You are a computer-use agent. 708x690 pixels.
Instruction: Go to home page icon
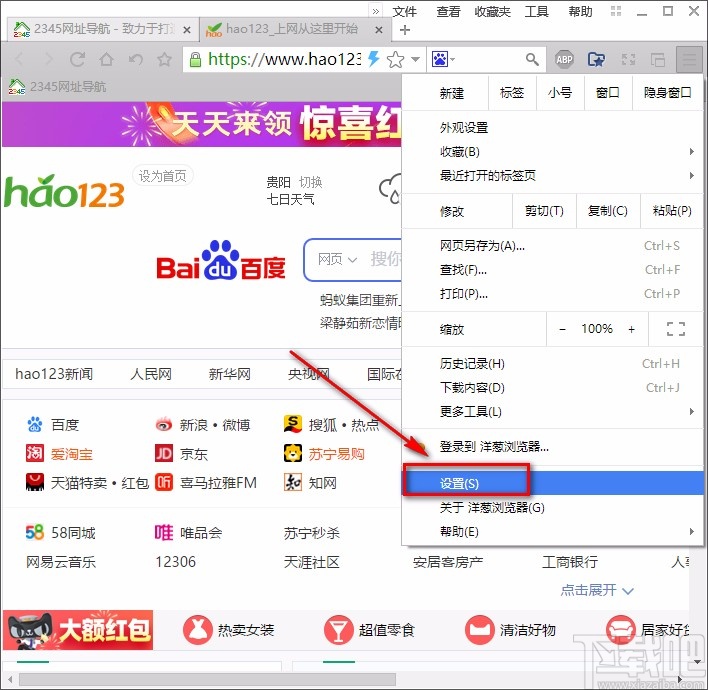(x=107, y=59)
